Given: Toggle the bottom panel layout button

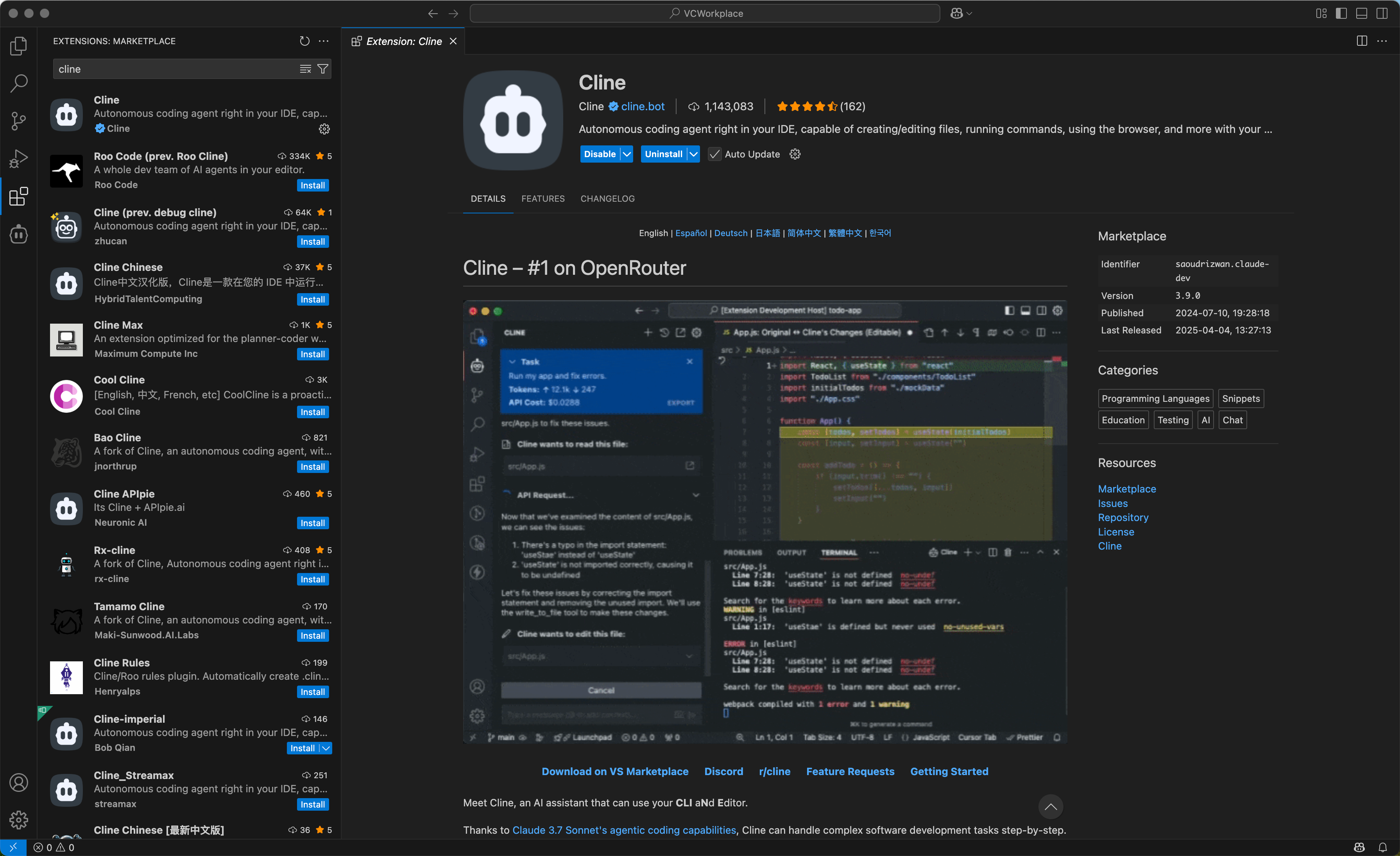Looking at the screenshot, I should [1361, 13].
